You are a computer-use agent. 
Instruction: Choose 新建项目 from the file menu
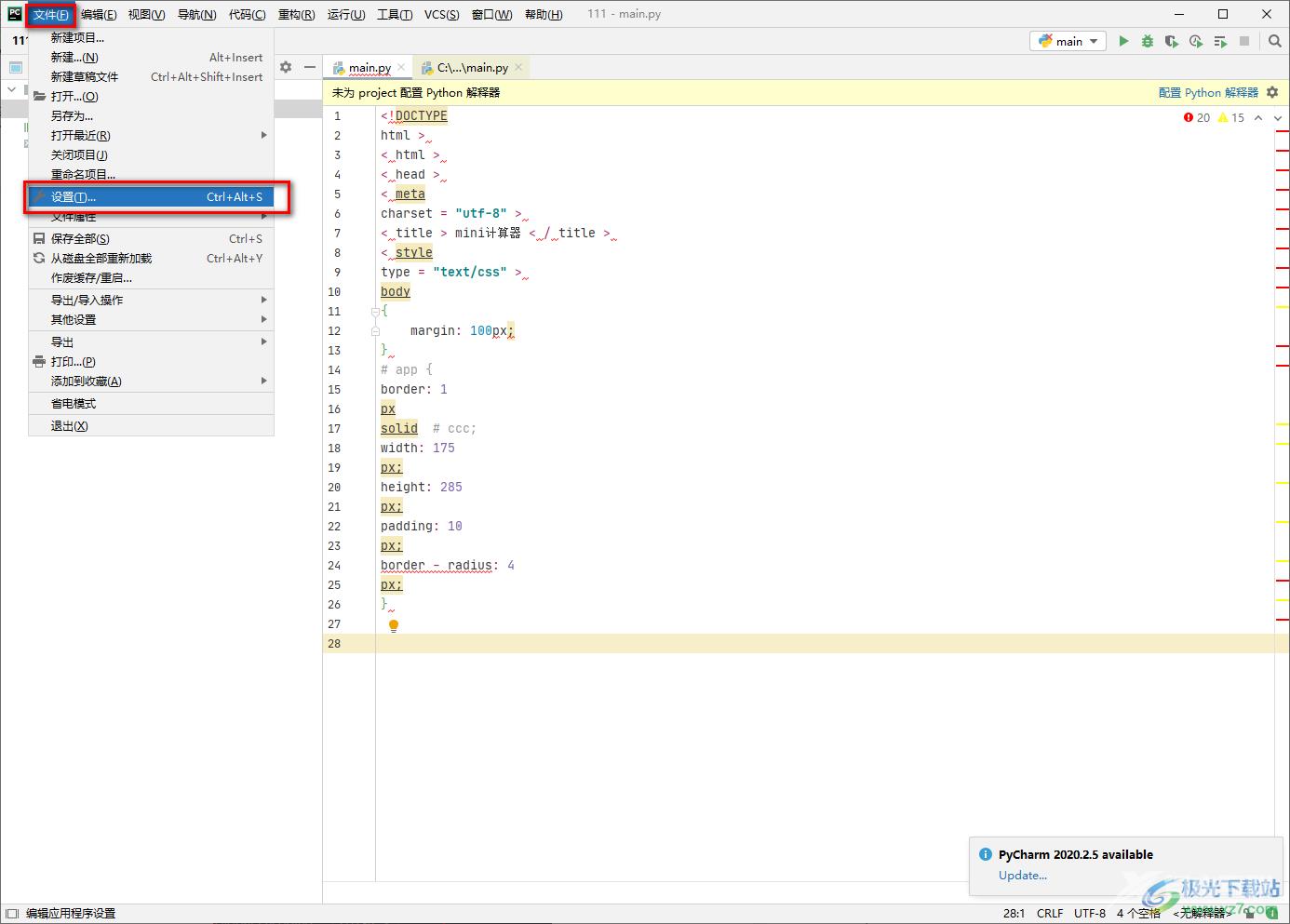point(152,38)
